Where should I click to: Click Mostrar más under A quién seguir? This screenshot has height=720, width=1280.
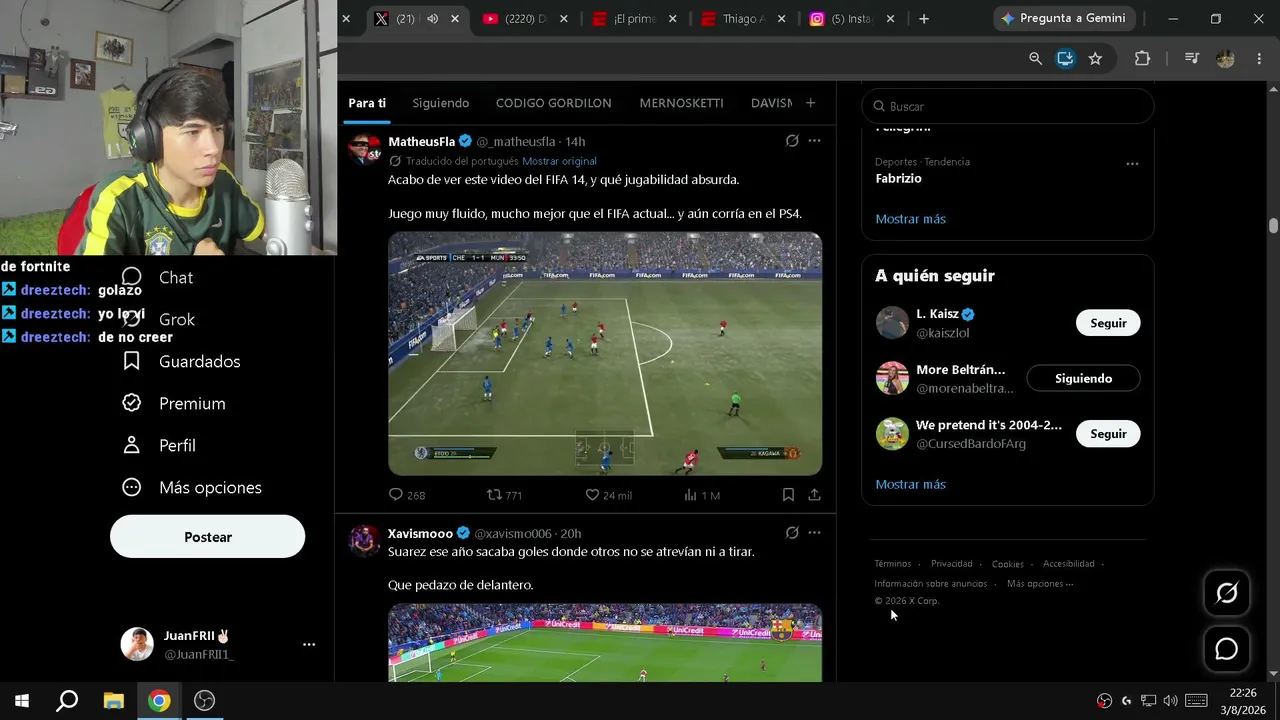click(x=910, y=484)
